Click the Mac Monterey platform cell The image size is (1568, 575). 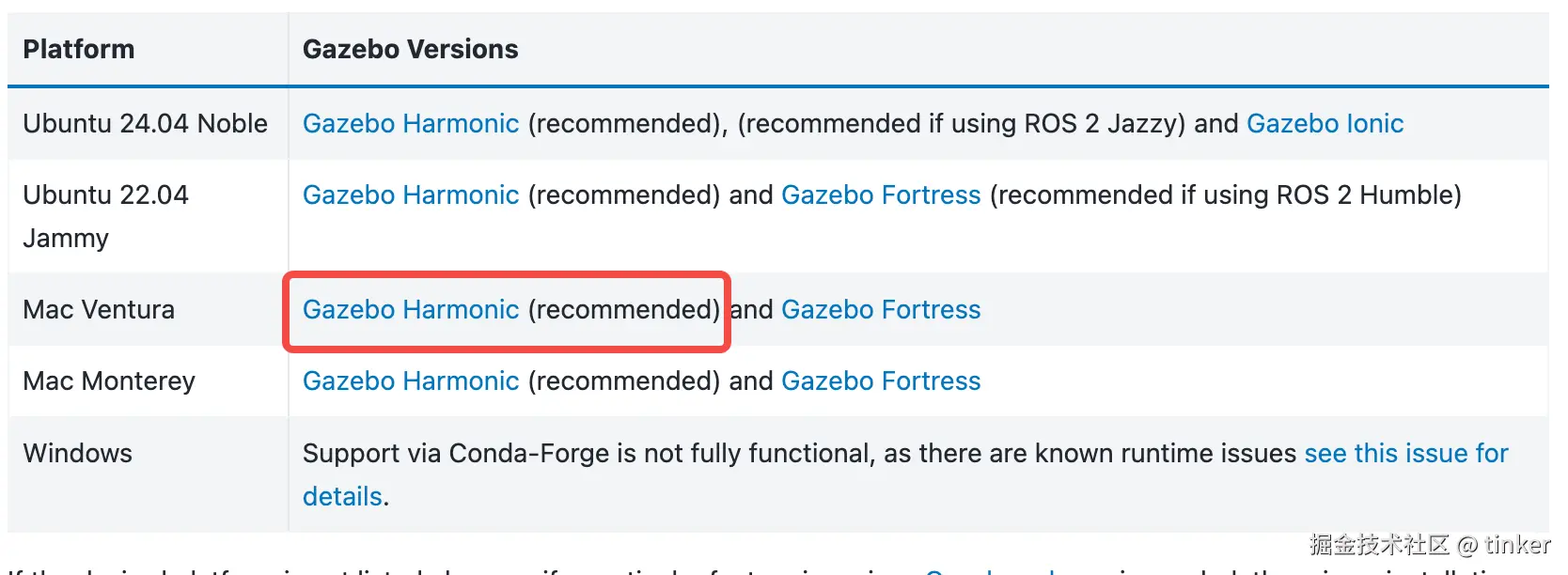click(109, 381)
